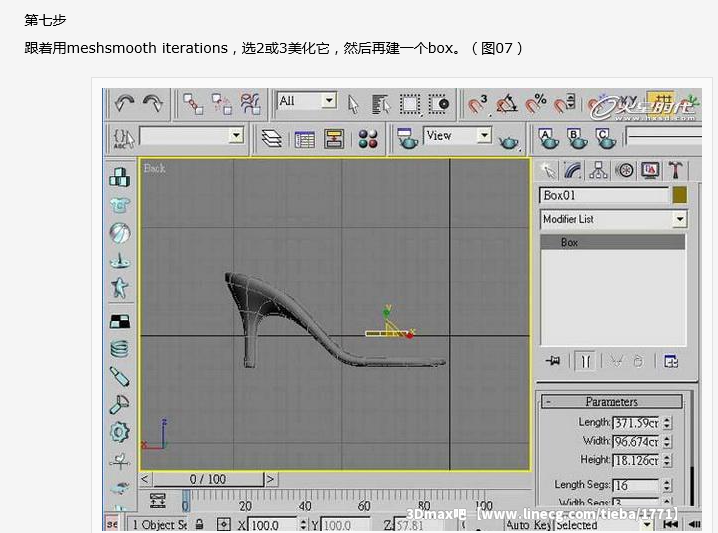Click the coiled spring sidebar icon
718x533 pixels.
120,349
